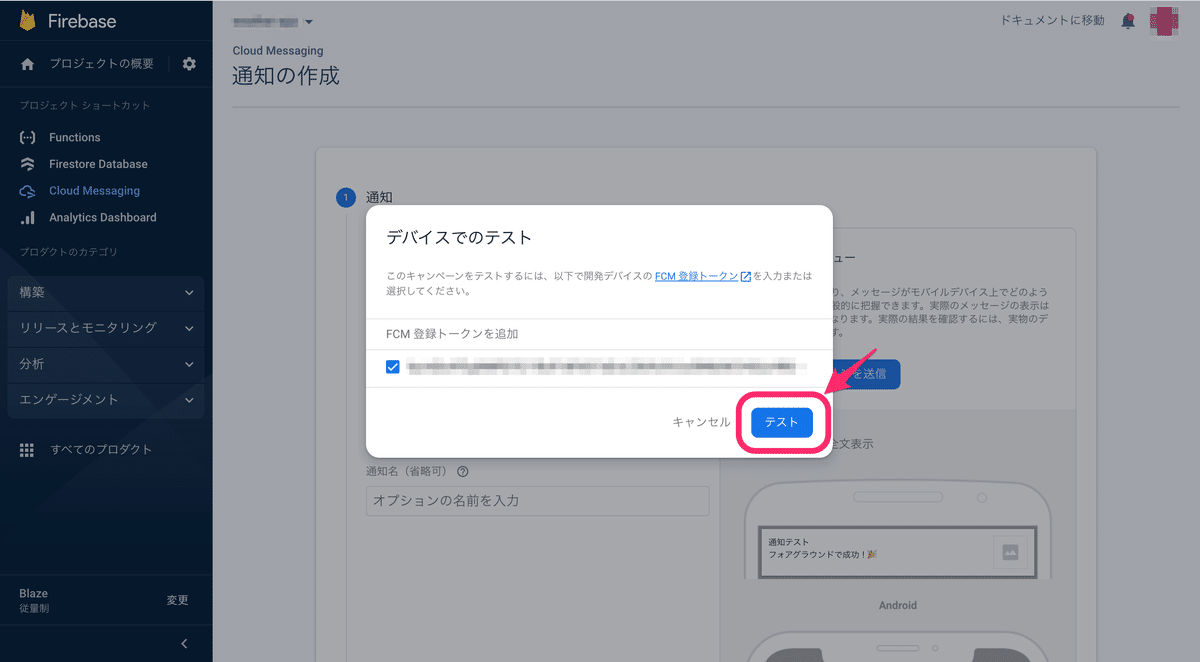Expand the リリースとモニタリング category
The image size is (1200, 662).
coord(105,328)
